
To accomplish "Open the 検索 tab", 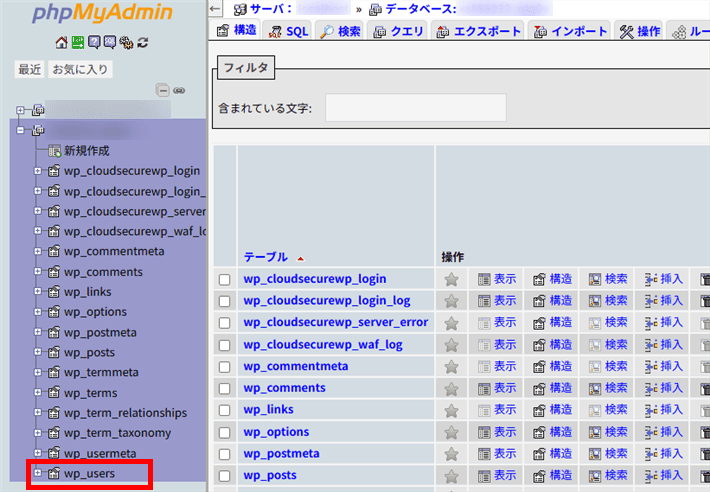I will [x=341, y=31].
